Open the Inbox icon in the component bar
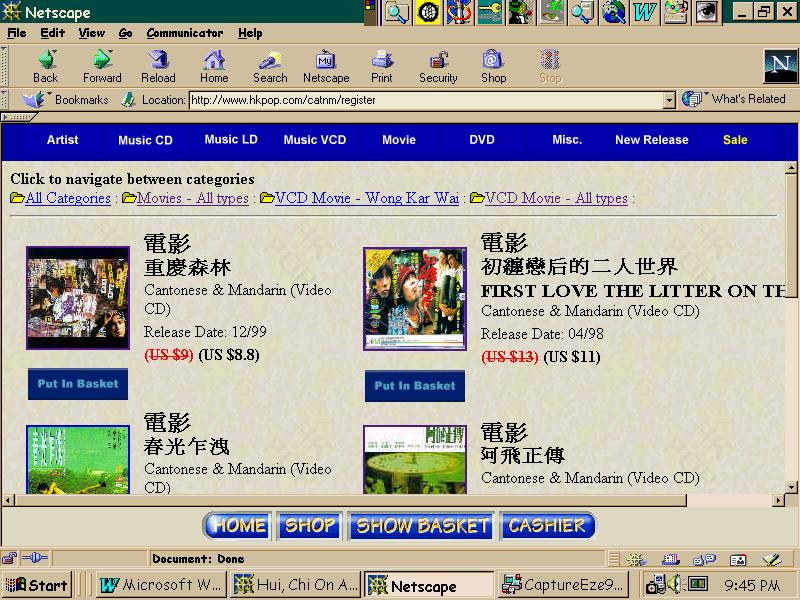The height and width of the screenshot is (600, 800). click(670, 560)
